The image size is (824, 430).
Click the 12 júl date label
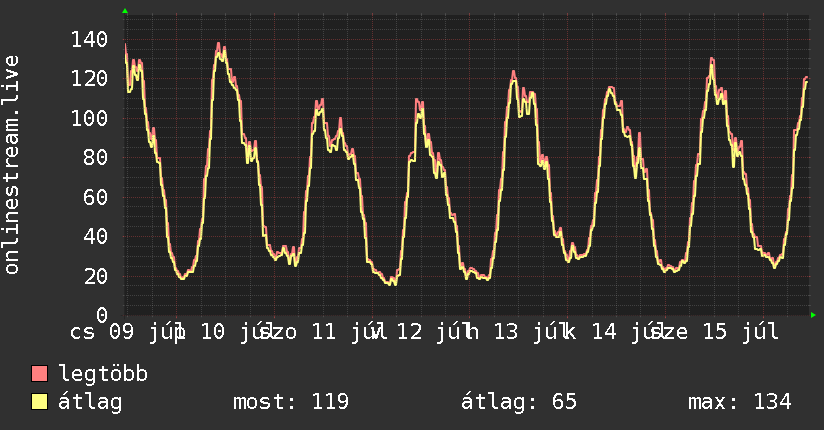pos(430,332)
